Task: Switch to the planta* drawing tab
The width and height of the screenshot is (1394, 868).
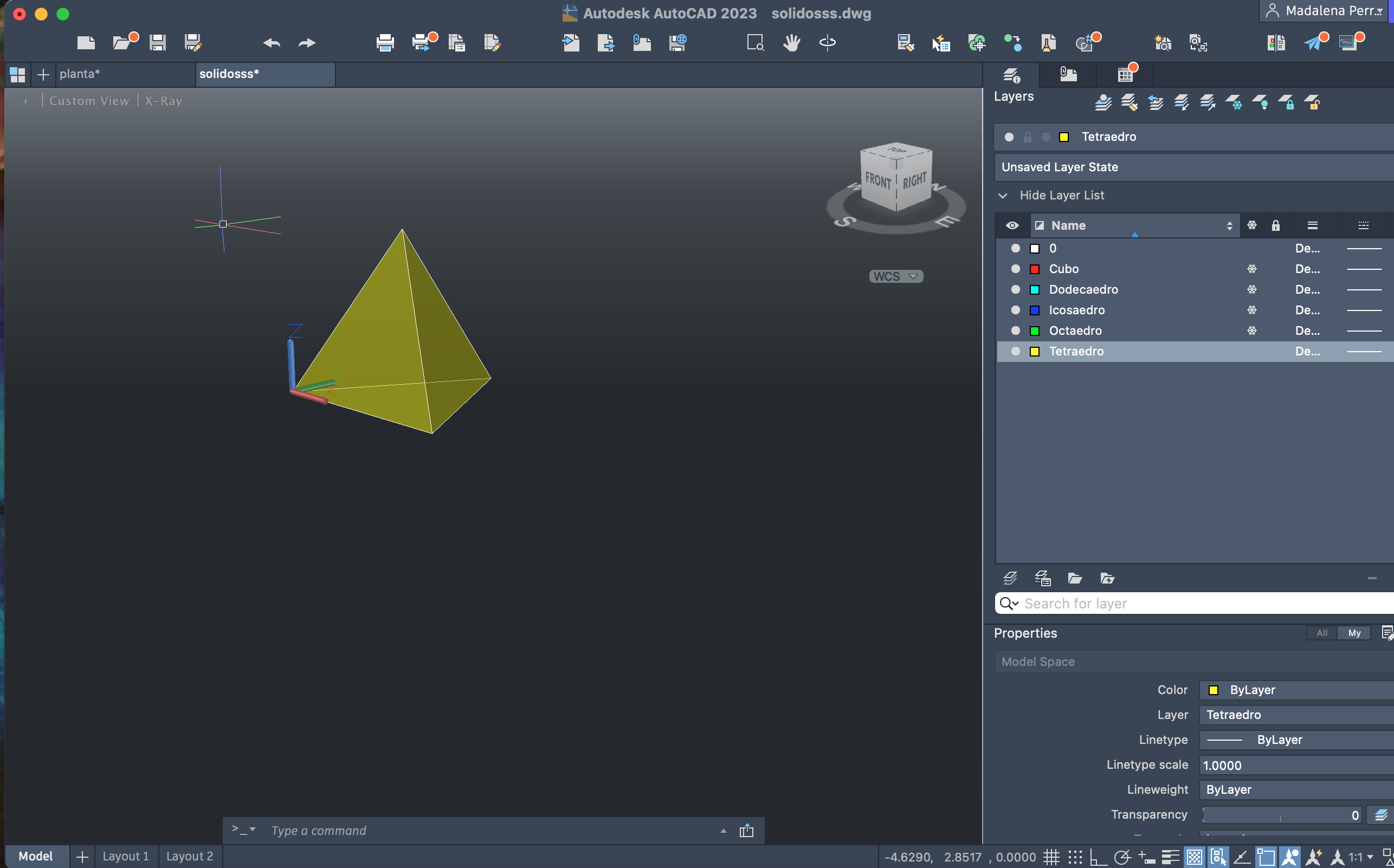Action: tap(80, 74)
